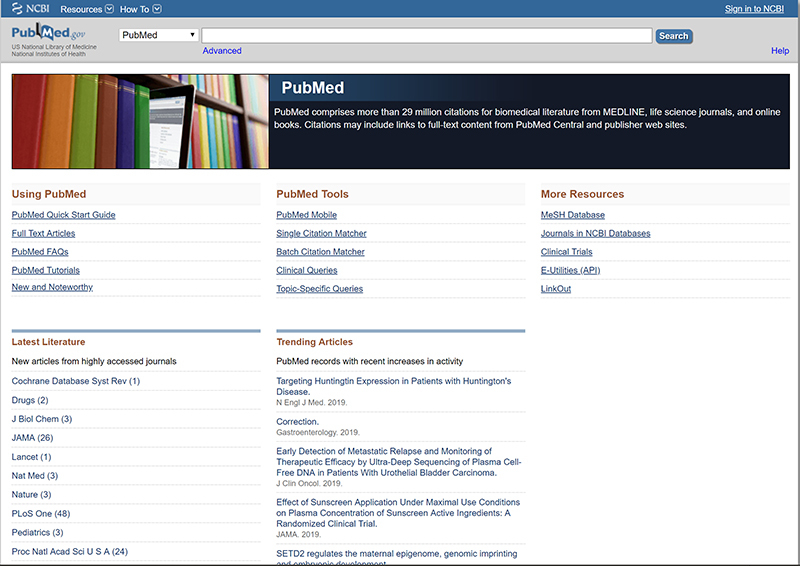Open Effect of Sunscreen Application article
Image resolution: width=800 pixels, height=566 pixels.
tap(398, 513)
